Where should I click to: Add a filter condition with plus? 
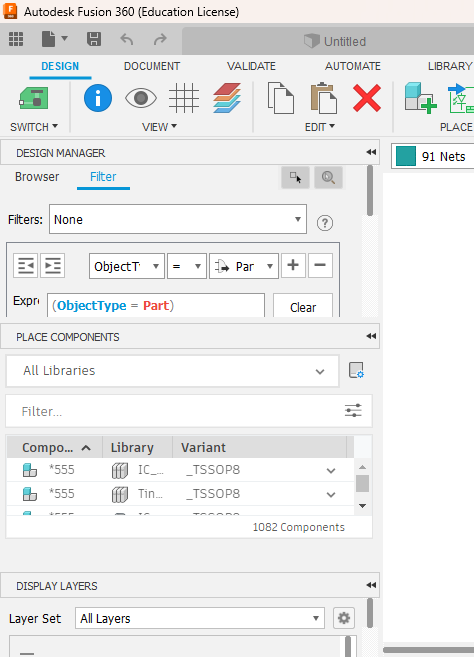pyautogui.click(x=293, y=265)
